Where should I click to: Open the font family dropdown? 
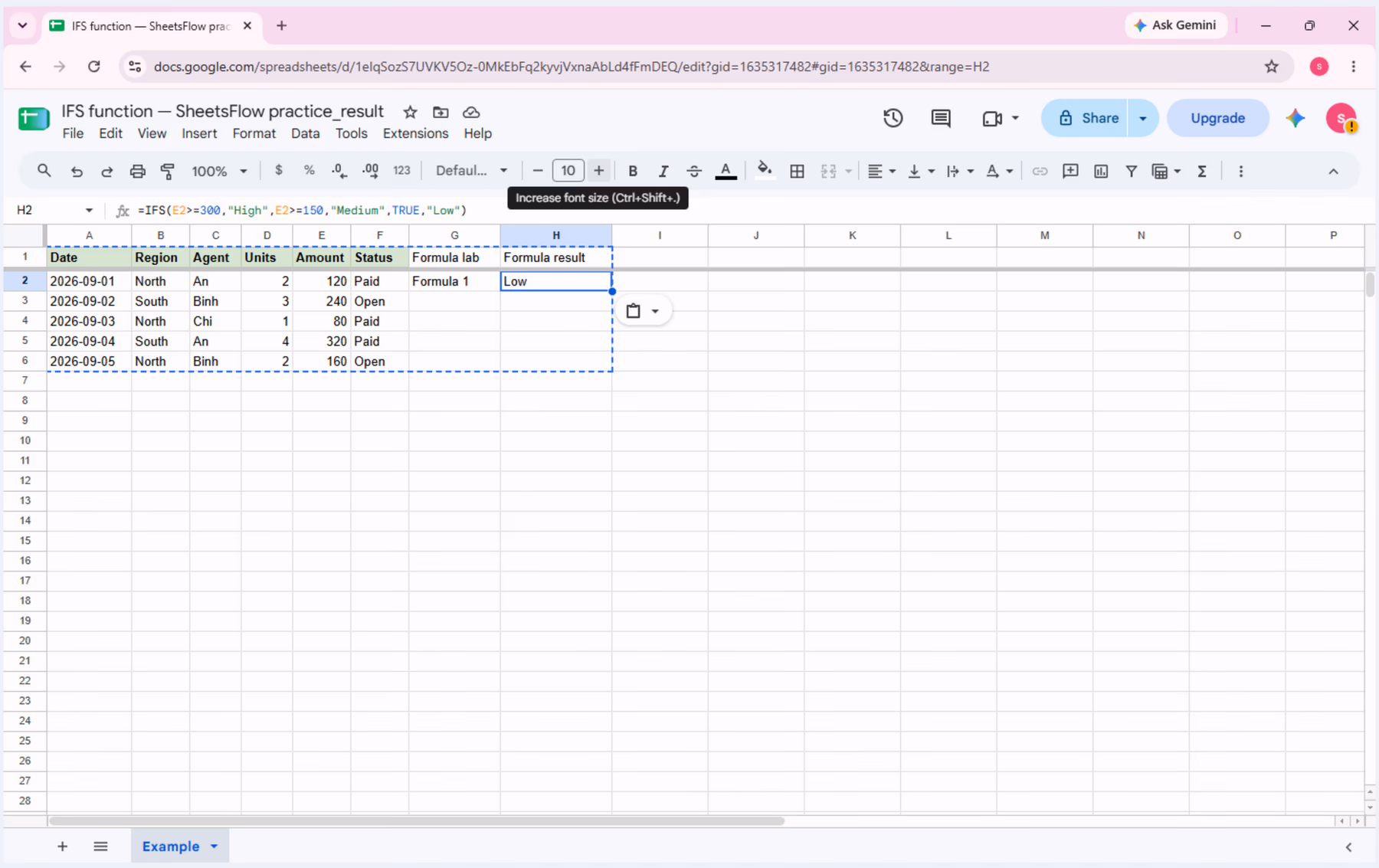(x=471, y=171)
